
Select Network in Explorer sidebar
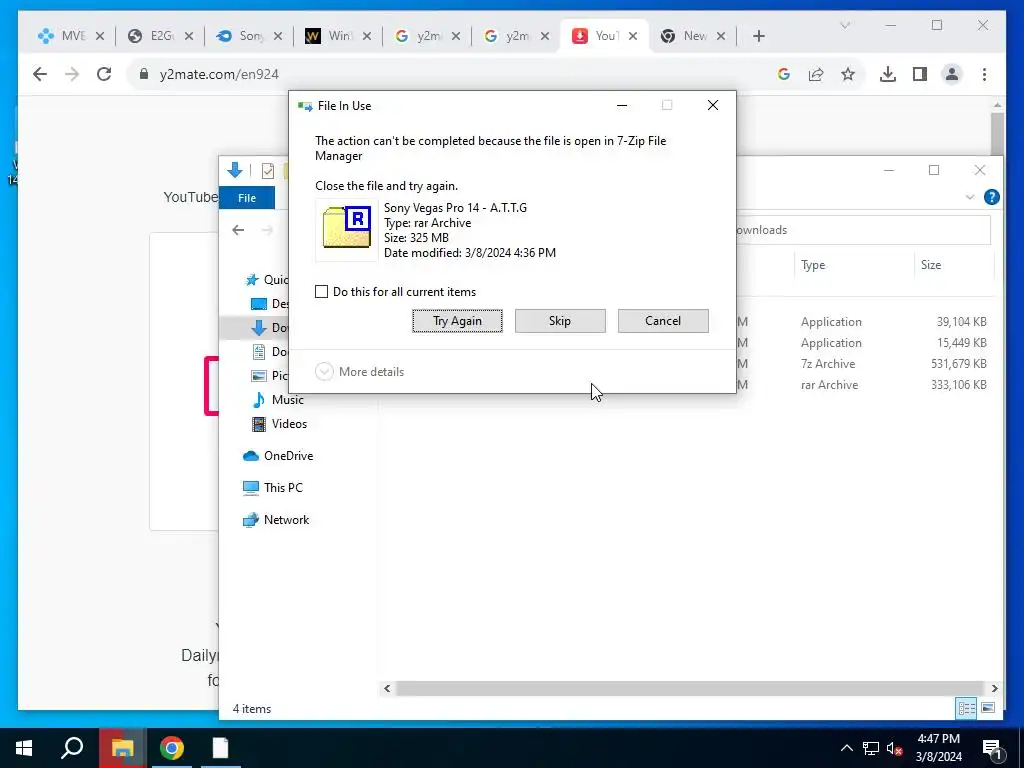(x=276, y=520)
